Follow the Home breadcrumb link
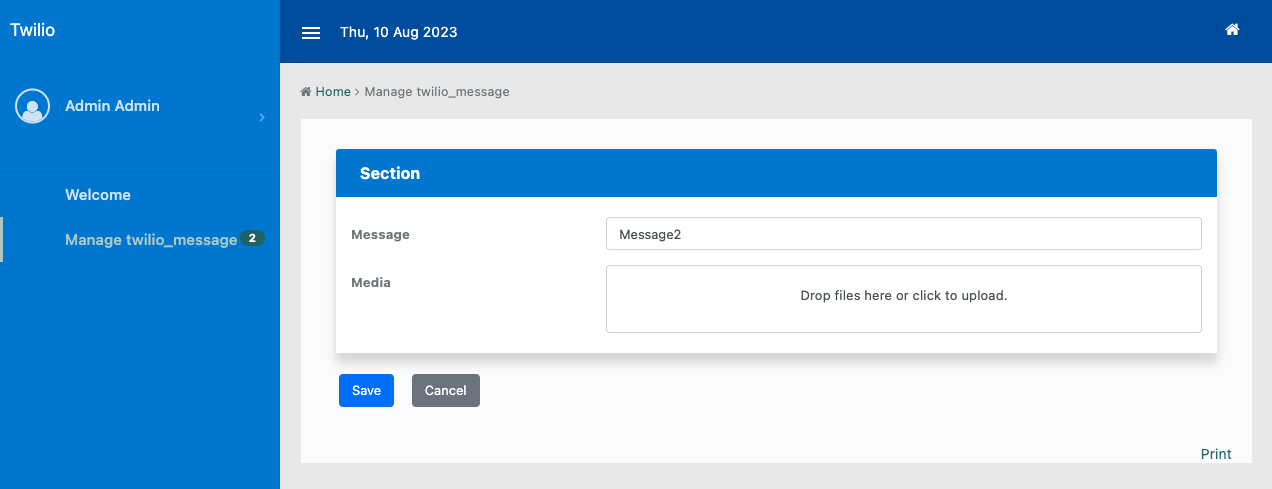1272x489 pixels. click(x=333, y=92)
